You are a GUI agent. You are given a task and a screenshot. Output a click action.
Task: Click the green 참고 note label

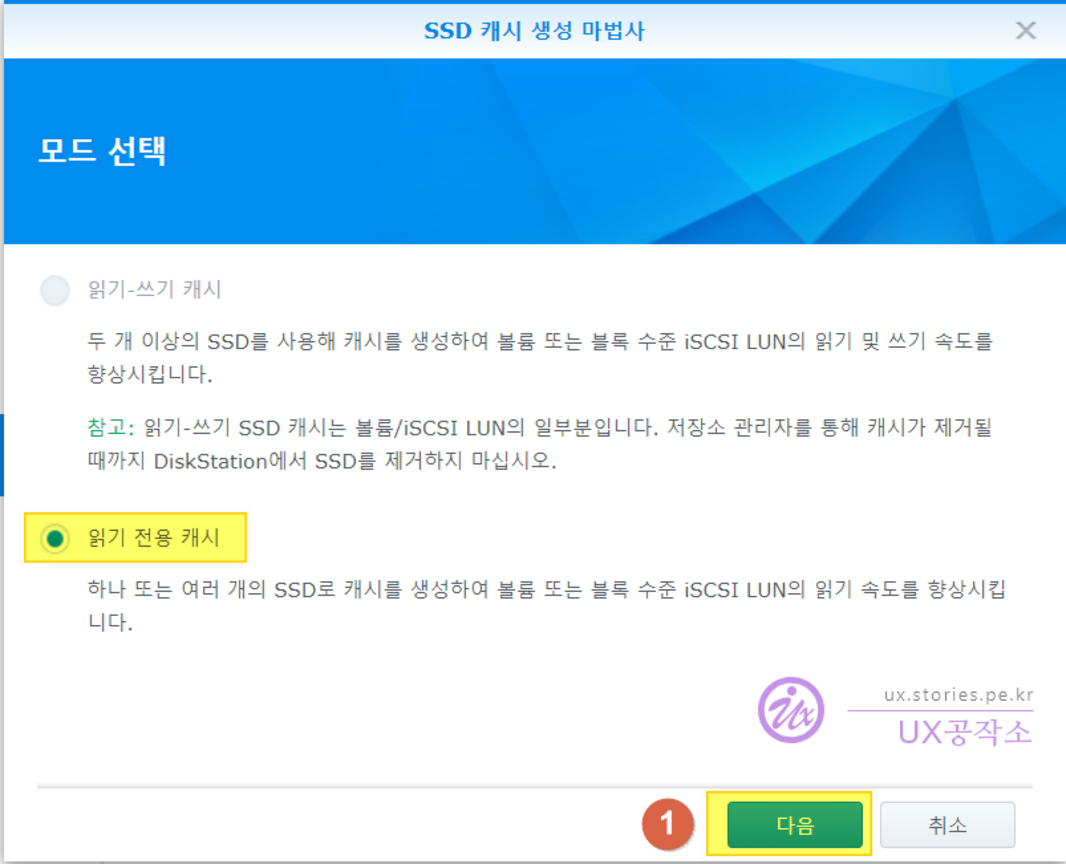(109, 428)
